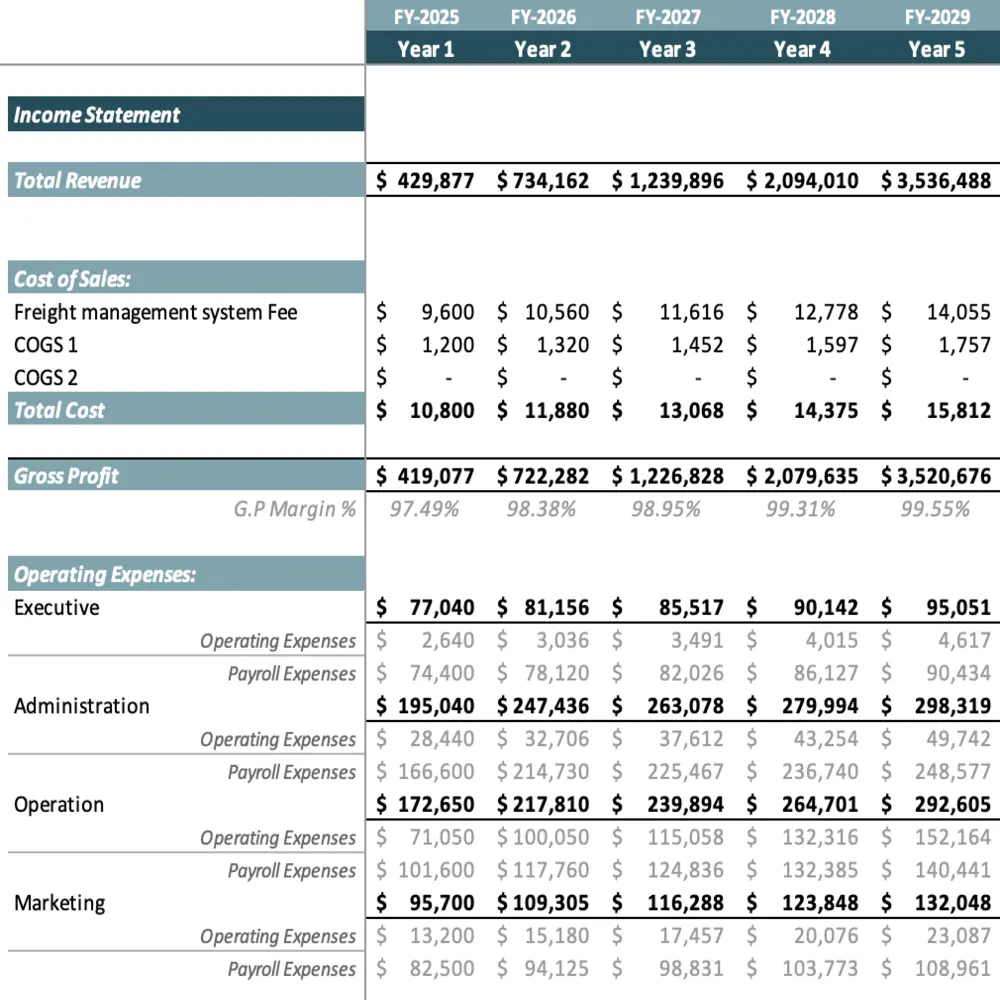Click Executive operating expenses value 2,640
This screenshot has width=1000, height=1000.
click(448, 640)
